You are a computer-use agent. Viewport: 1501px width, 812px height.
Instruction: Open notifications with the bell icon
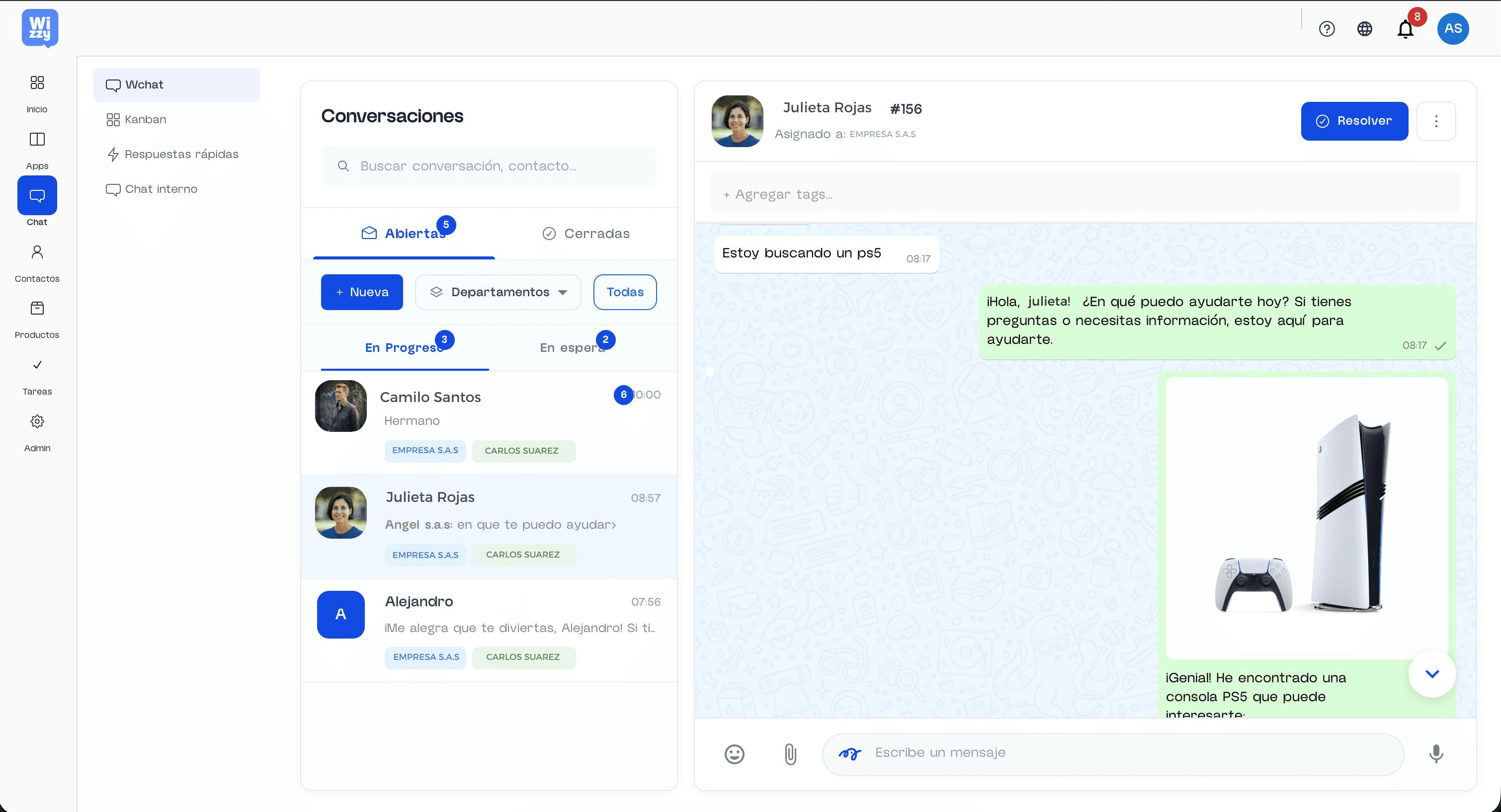[x=1405, y=28]
